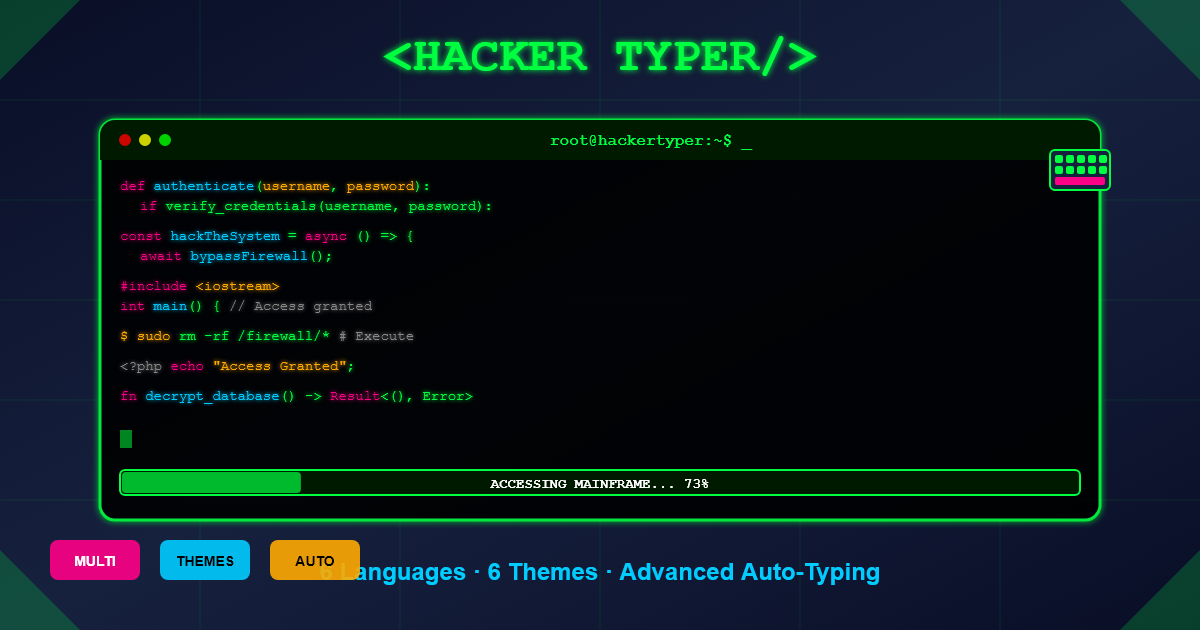Open the on-screen keyboard icon
Screen dimensions: 1200x630
tap(1079, 169)
